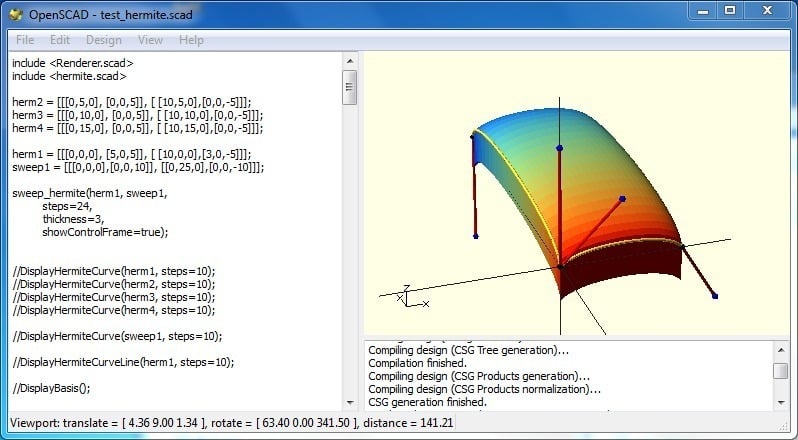
Task: Click the console output scrollbar thumb
Action: 781,371
